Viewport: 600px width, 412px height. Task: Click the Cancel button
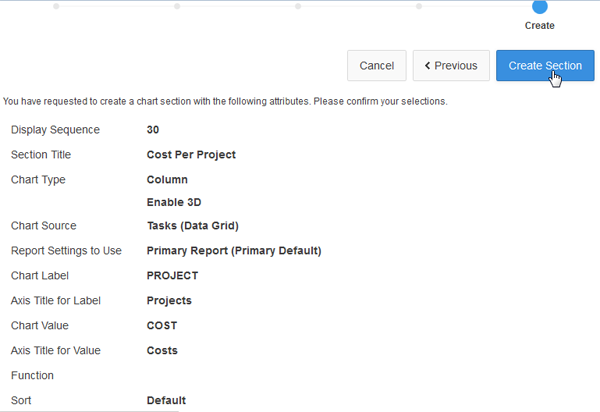coord(376,66)
